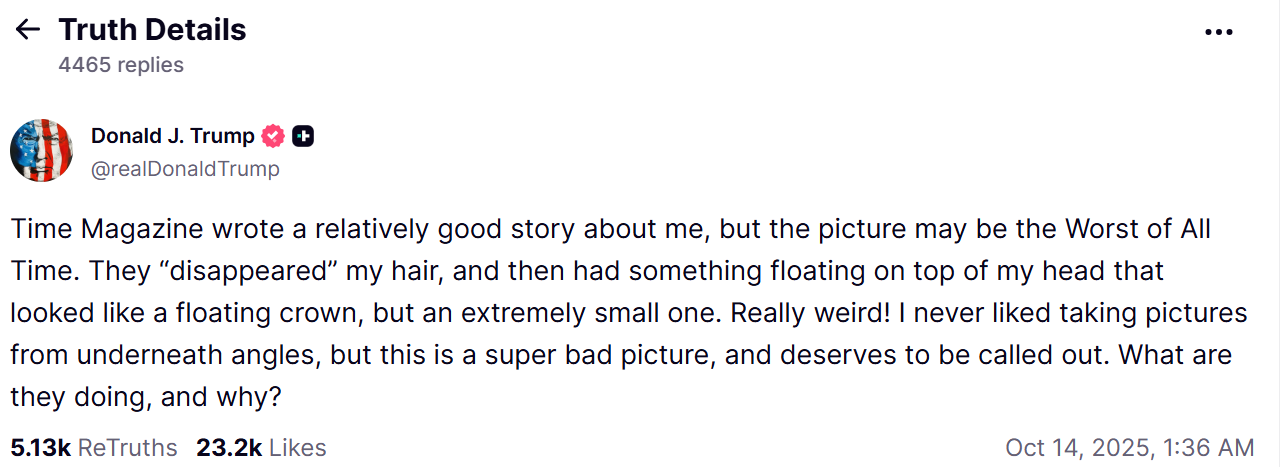This screenshot has width=1284, height=467.
Task: Click the @realDonaldTrump handle
Action: tap(185, 169)
